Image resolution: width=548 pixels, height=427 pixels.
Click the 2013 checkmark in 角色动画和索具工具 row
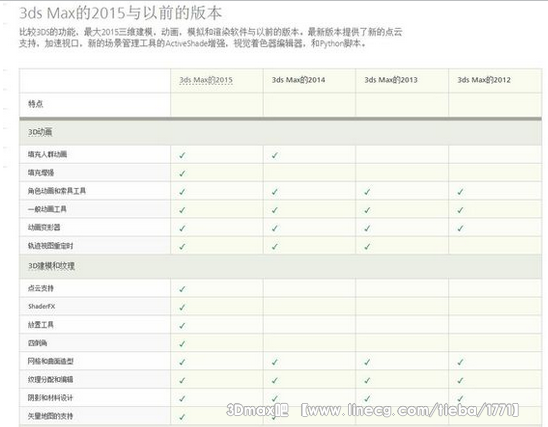367,191
